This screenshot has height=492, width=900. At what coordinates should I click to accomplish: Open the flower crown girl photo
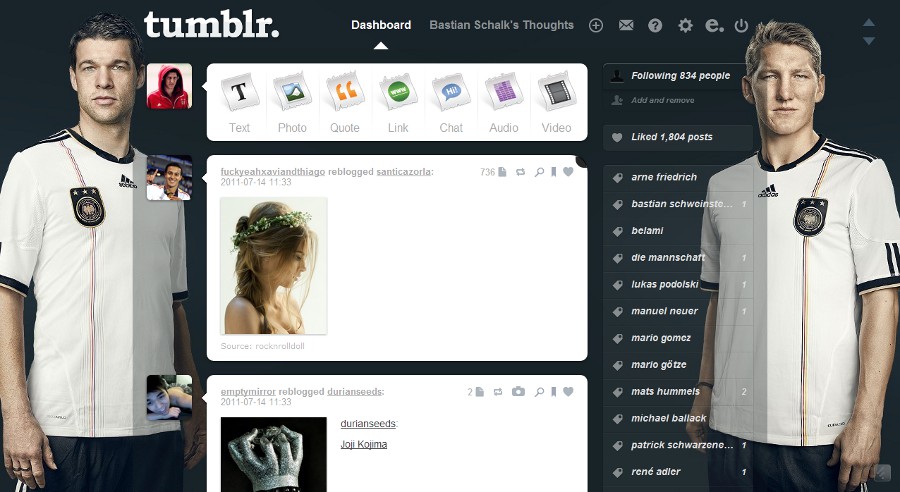point(274,266)
